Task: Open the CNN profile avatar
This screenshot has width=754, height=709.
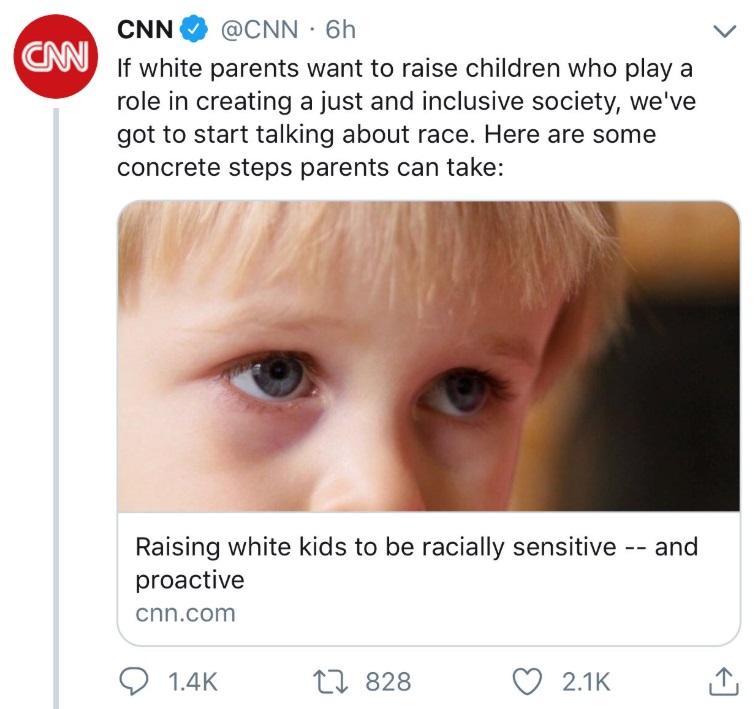Action: click(56, 55)
